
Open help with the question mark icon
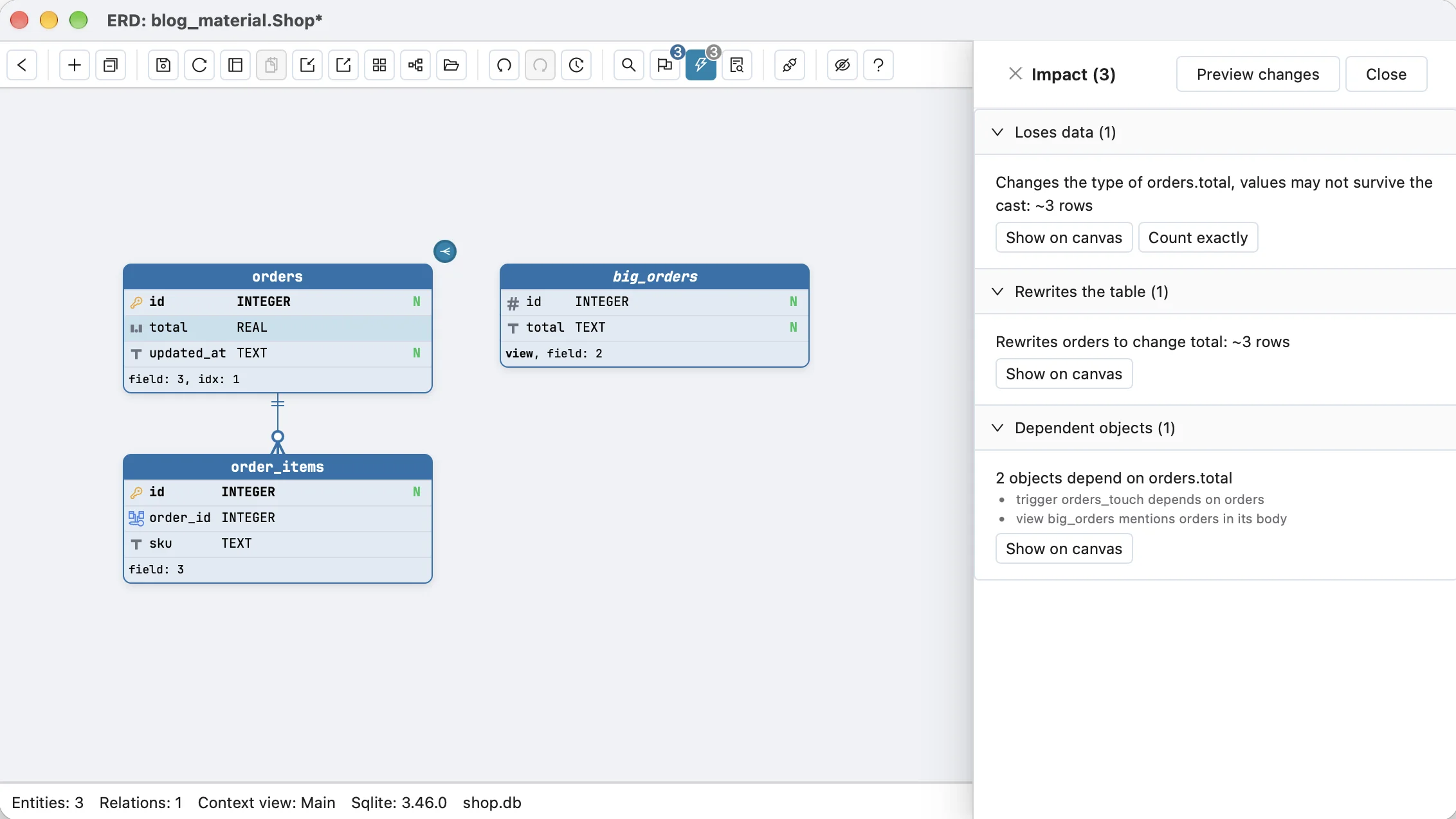(878, 65)
